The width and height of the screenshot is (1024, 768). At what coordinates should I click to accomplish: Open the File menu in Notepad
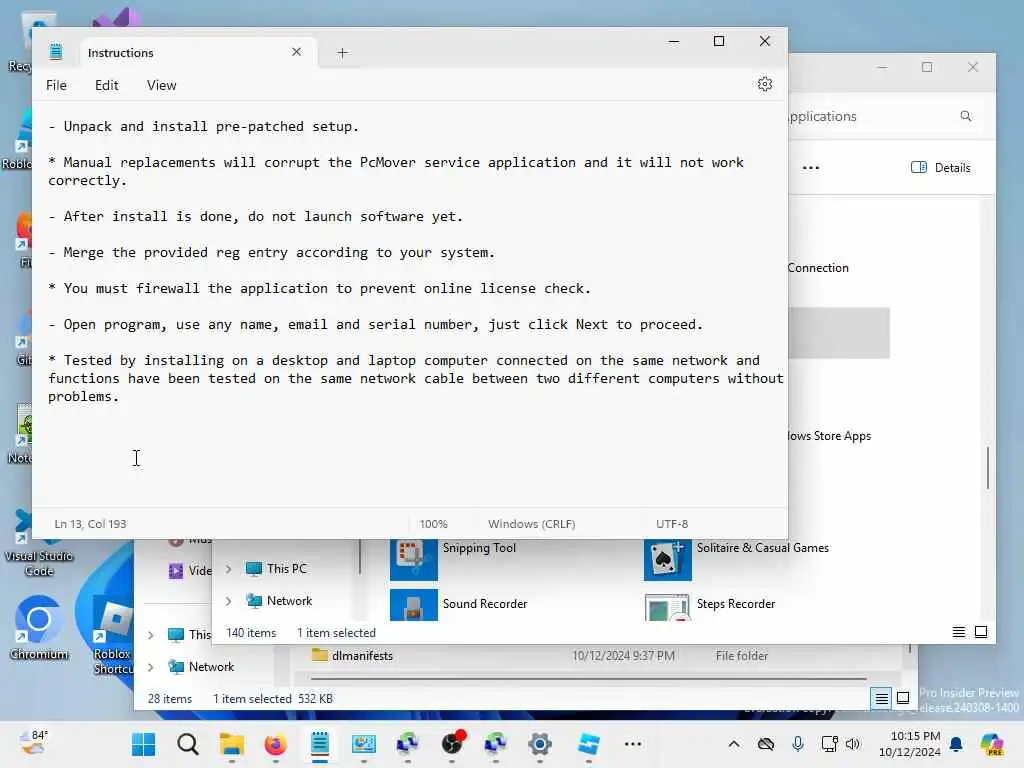click(x=56, y=85)
